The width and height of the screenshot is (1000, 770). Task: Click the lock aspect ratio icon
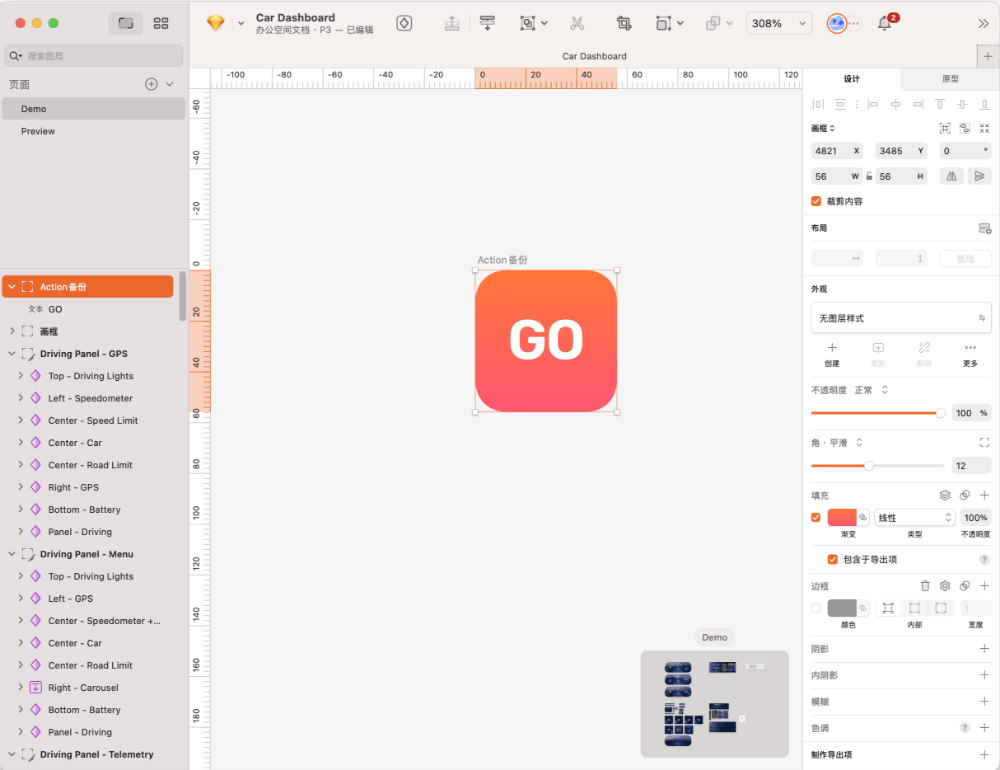869,176
